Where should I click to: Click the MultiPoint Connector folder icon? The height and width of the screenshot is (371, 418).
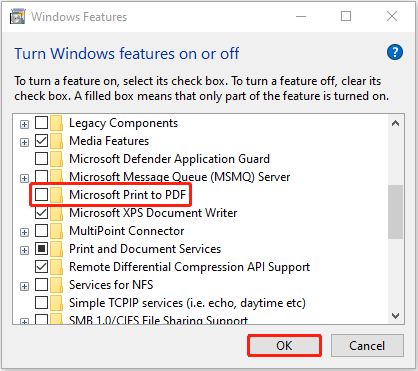pyautogui.click(x=56, y=231)
